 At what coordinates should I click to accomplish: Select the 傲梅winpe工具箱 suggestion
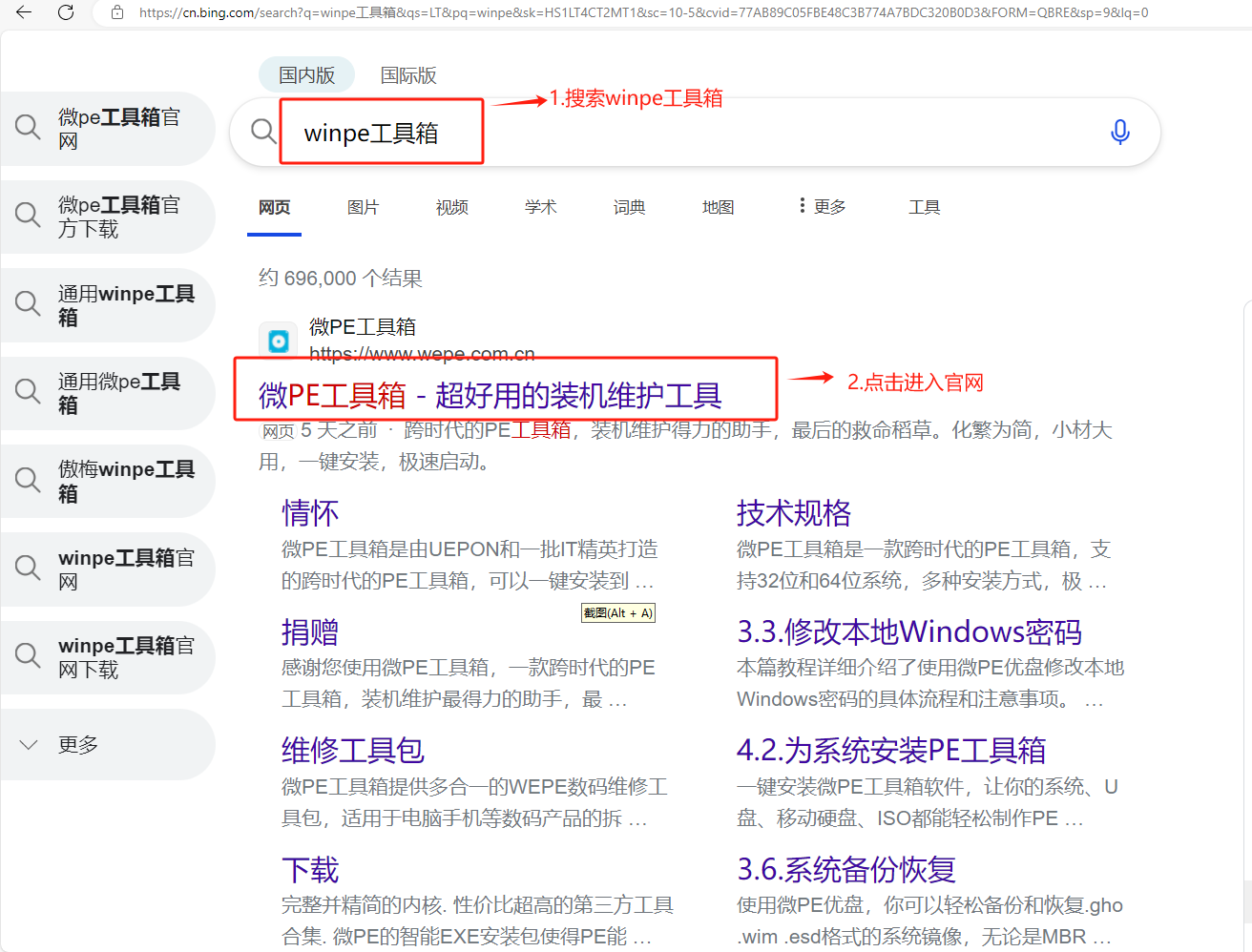tap(108, 481)
